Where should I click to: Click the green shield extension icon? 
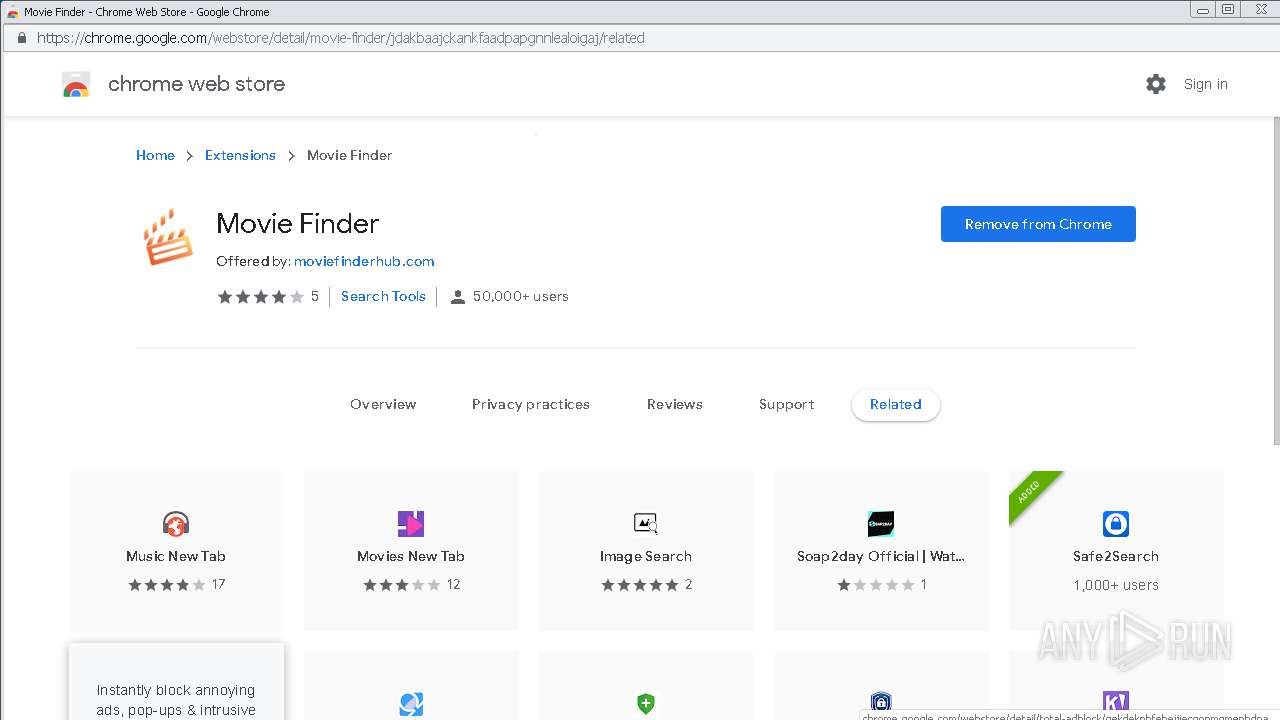(x=646, y=704)
